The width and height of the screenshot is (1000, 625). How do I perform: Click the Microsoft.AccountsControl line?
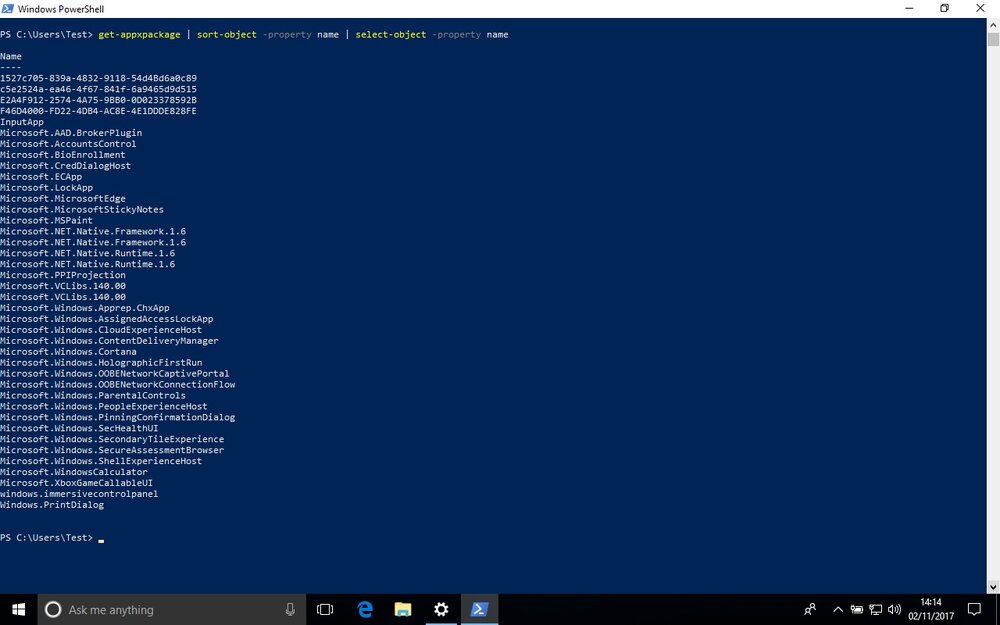[x=68, y=143]
